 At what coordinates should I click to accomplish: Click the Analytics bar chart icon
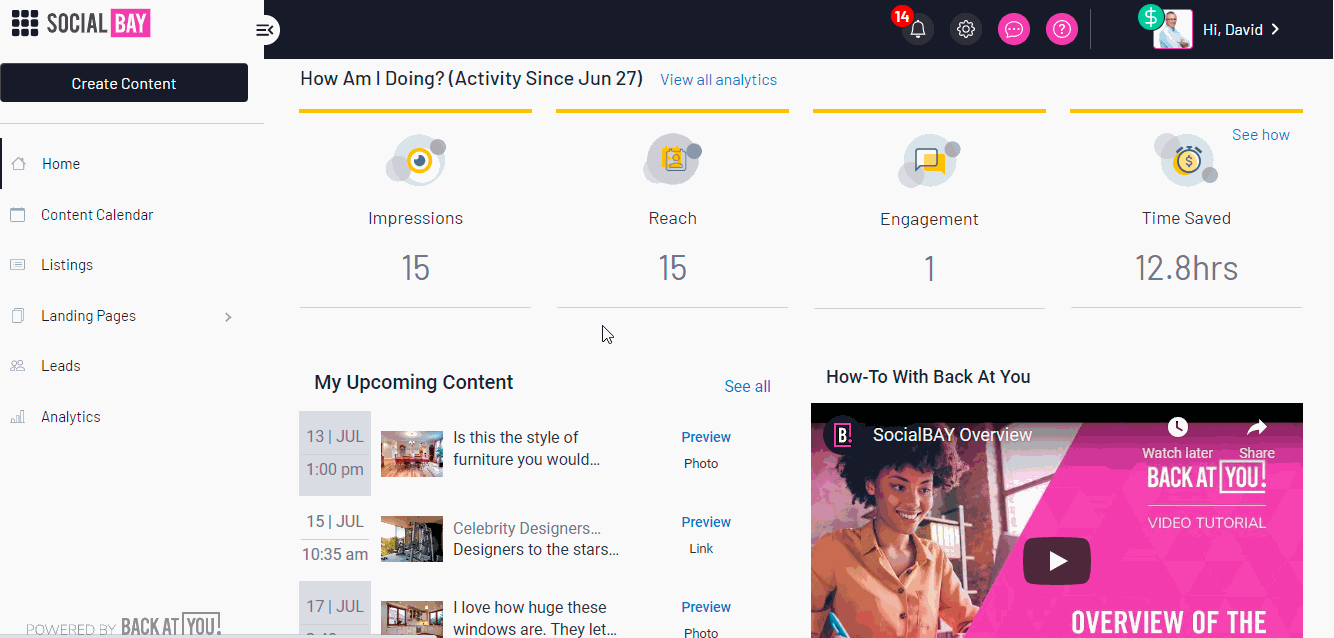(x=17, y=417)
